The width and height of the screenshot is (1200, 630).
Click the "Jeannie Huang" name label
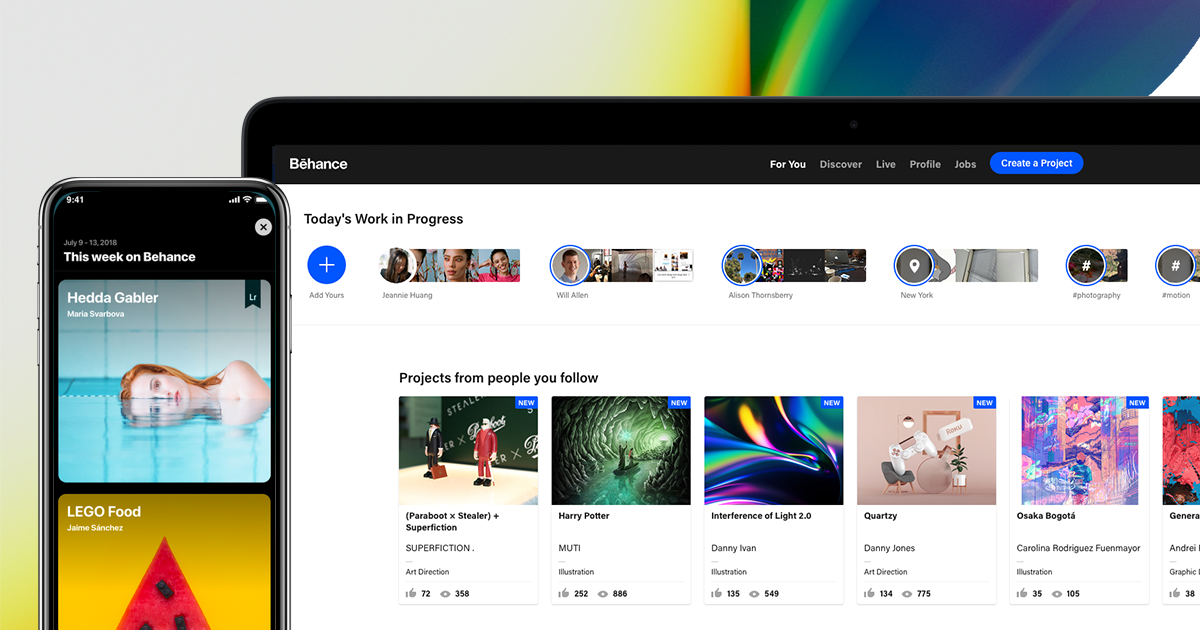407,296
